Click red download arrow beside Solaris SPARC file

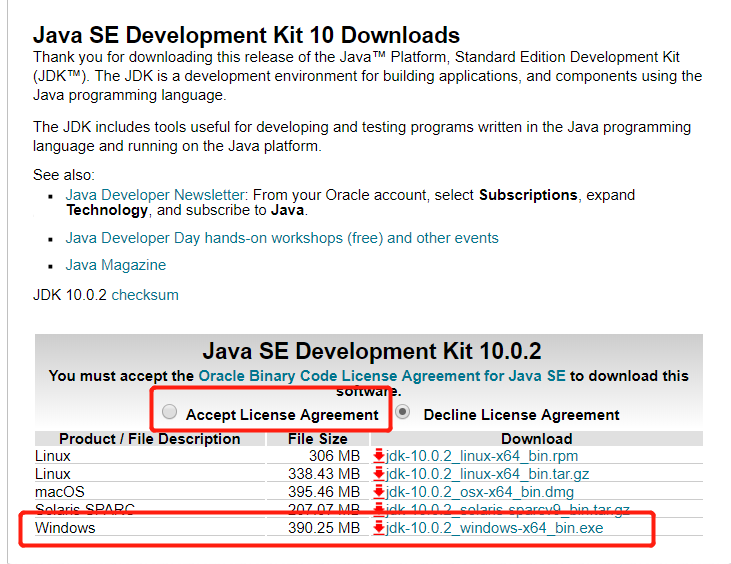tap(379, 510)
